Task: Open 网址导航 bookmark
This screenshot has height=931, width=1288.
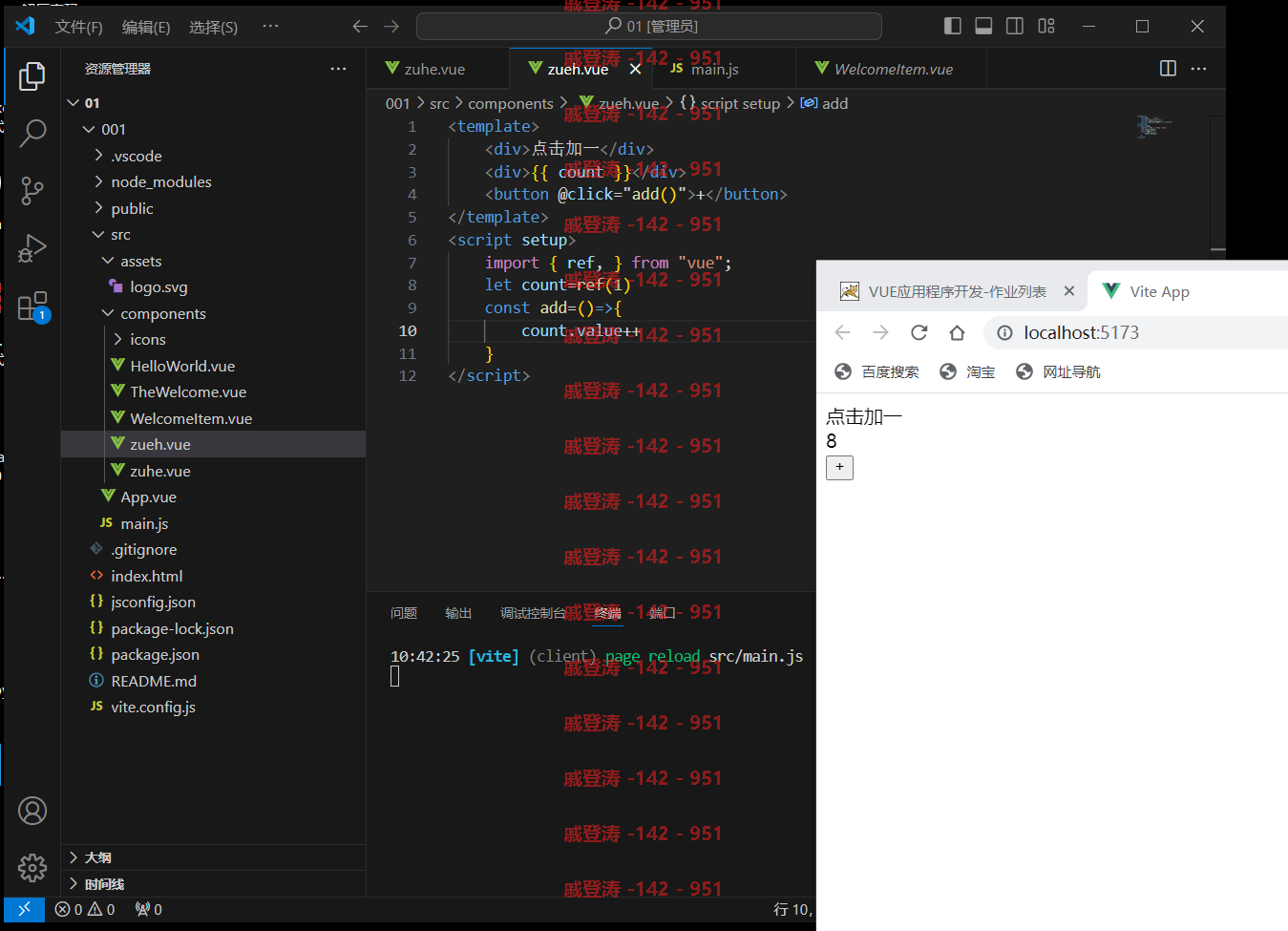Action: coord(1058,371)
